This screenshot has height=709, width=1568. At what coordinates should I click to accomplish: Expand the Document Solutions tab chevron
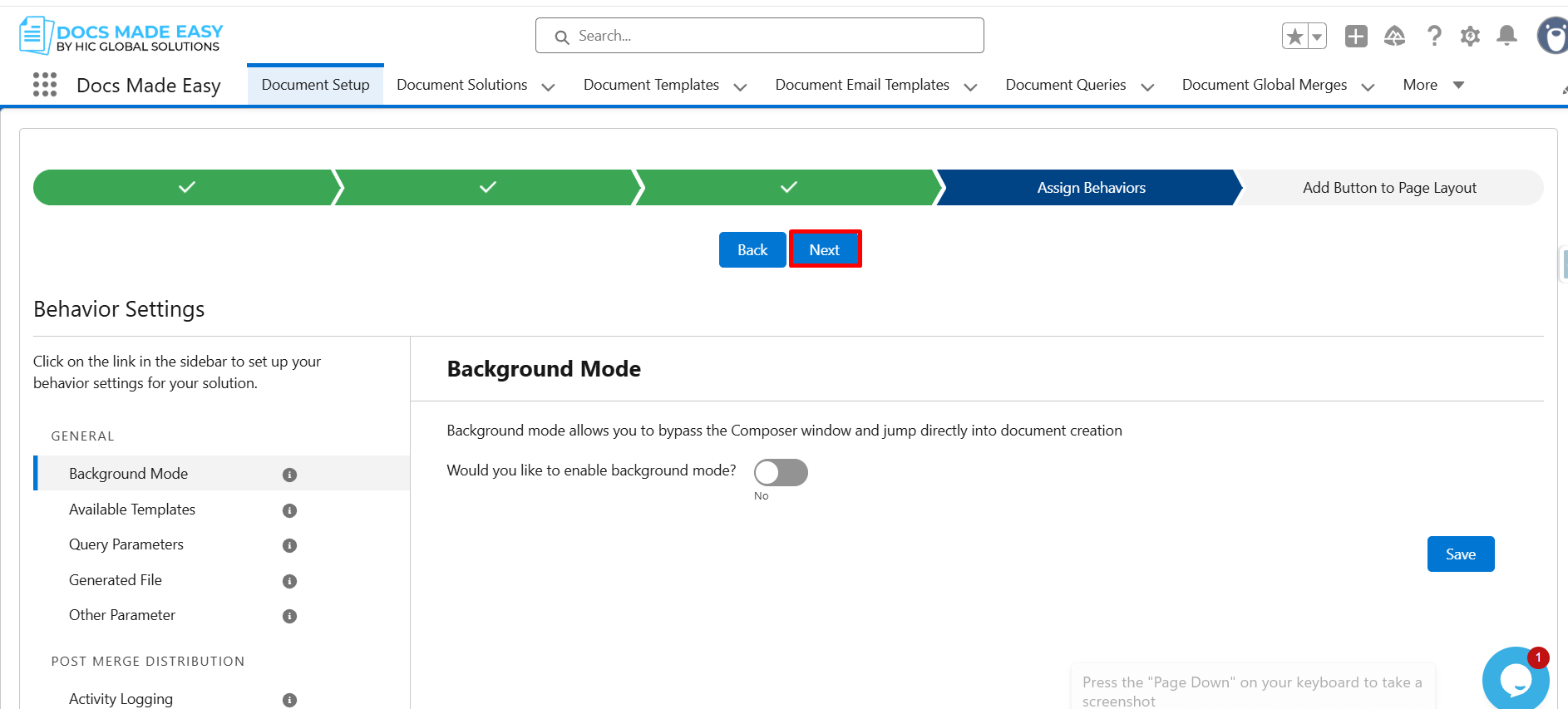(x=548, y=86)
